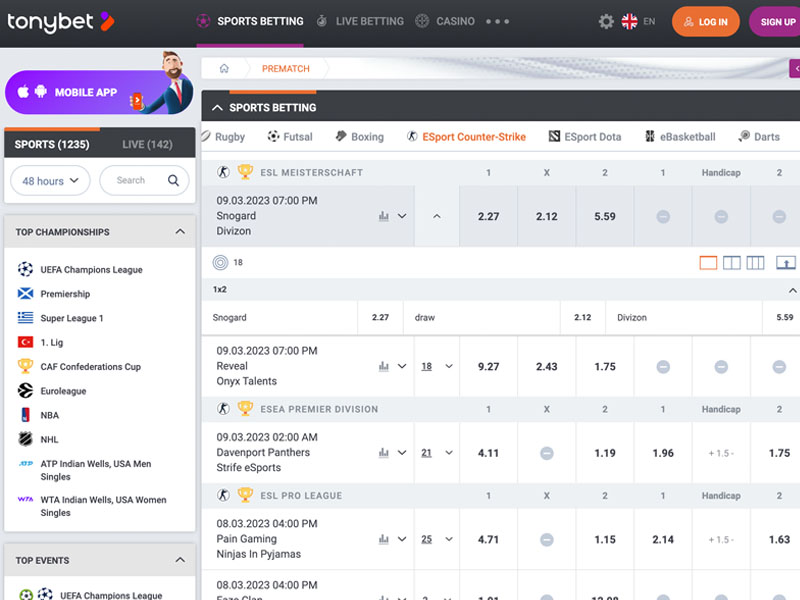Switch to the Live (142) tab

147,144
